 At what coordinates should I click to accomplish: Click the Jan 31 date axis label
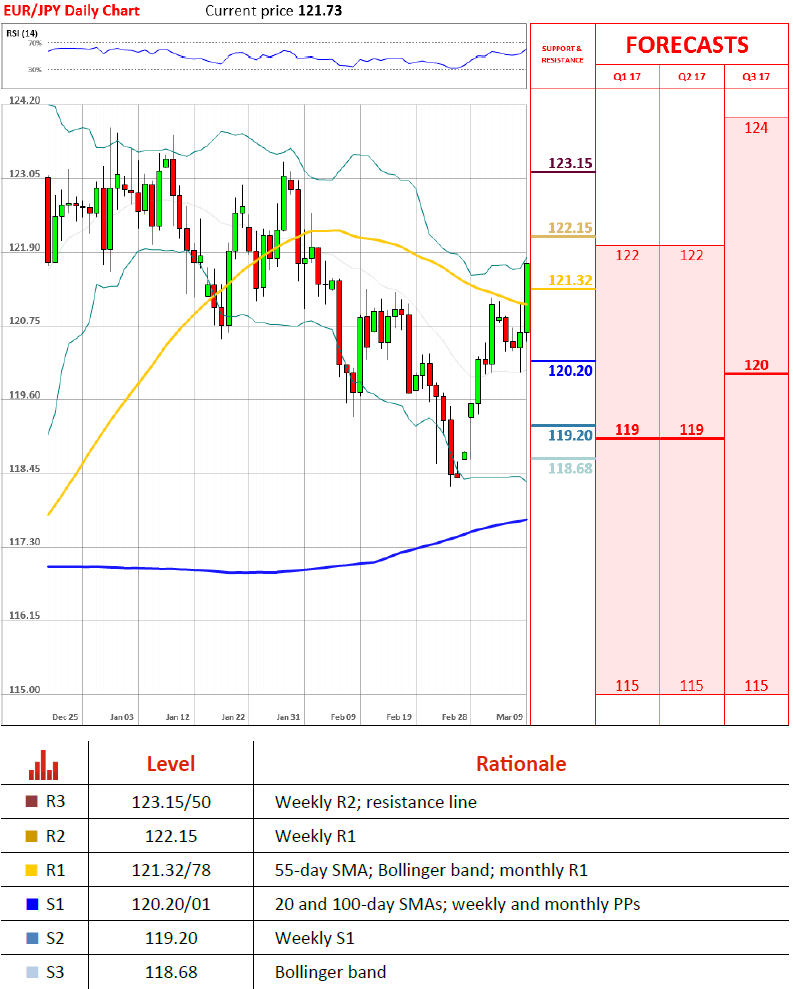pyautogui.click(x=288, y=717)
